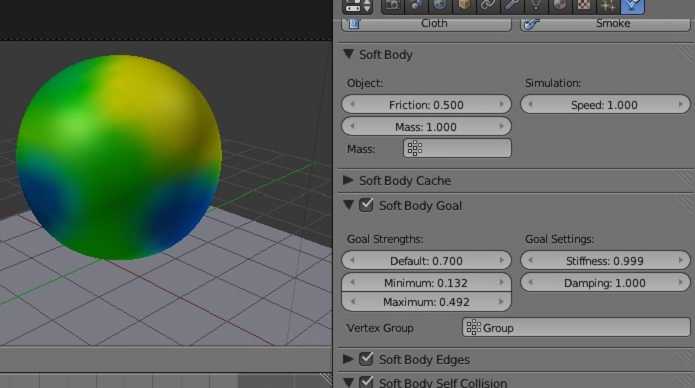695x388 pixels.
Task: Click the Goal Settings label
Action: pos(559,239)
